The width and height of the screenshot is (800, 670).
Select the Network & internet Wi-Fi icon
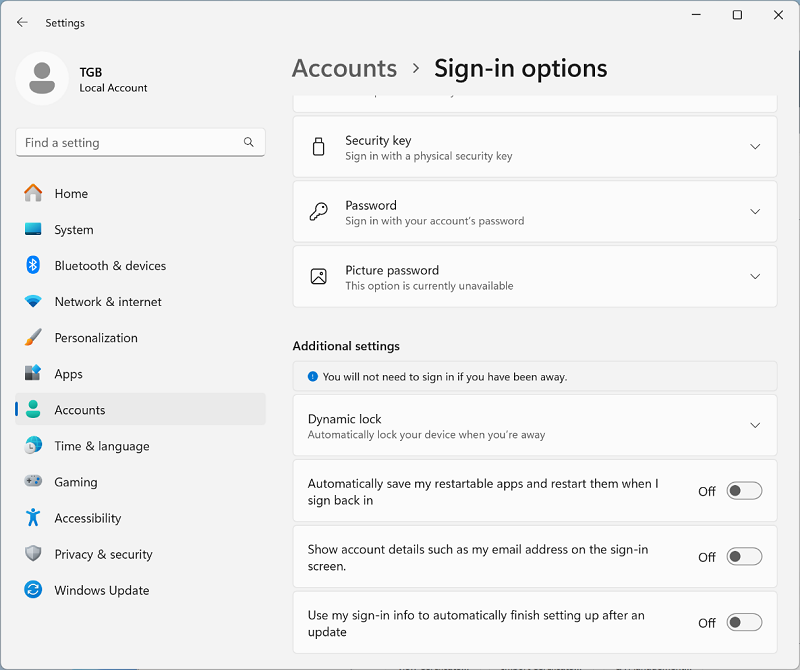[33, 301]
